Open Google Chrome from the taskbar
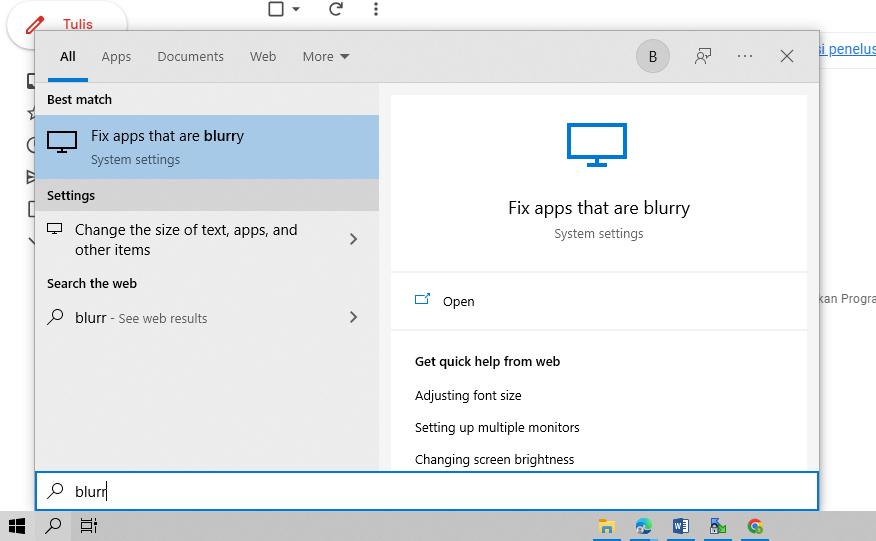This screenshot has width=876, height=541. click(755, 526)
